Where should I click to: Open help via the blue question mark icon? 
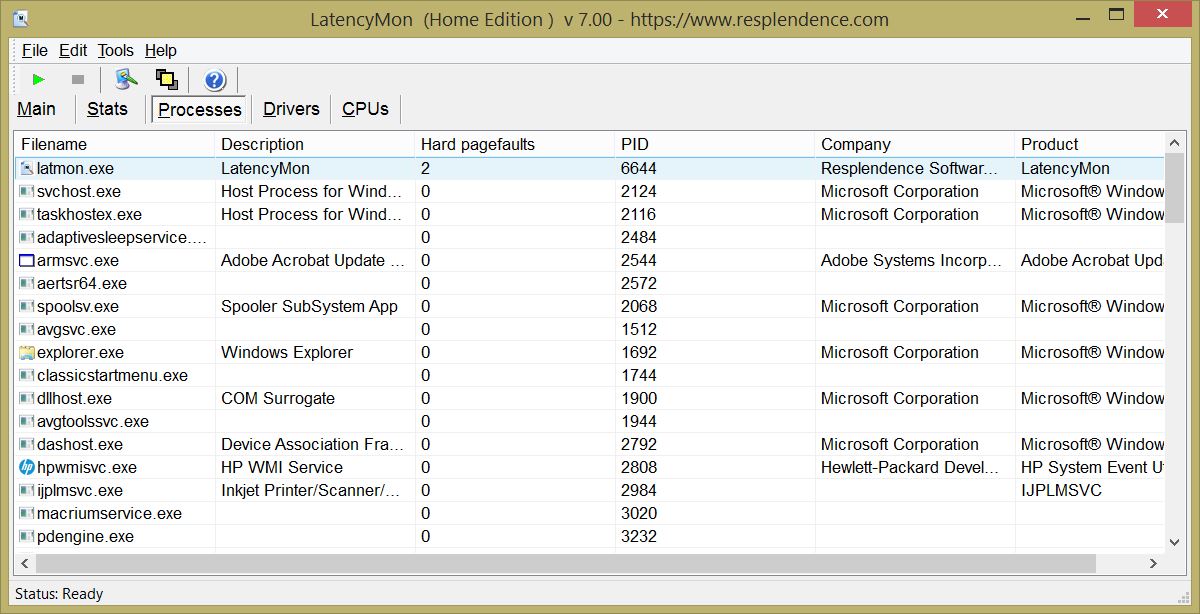214,80
